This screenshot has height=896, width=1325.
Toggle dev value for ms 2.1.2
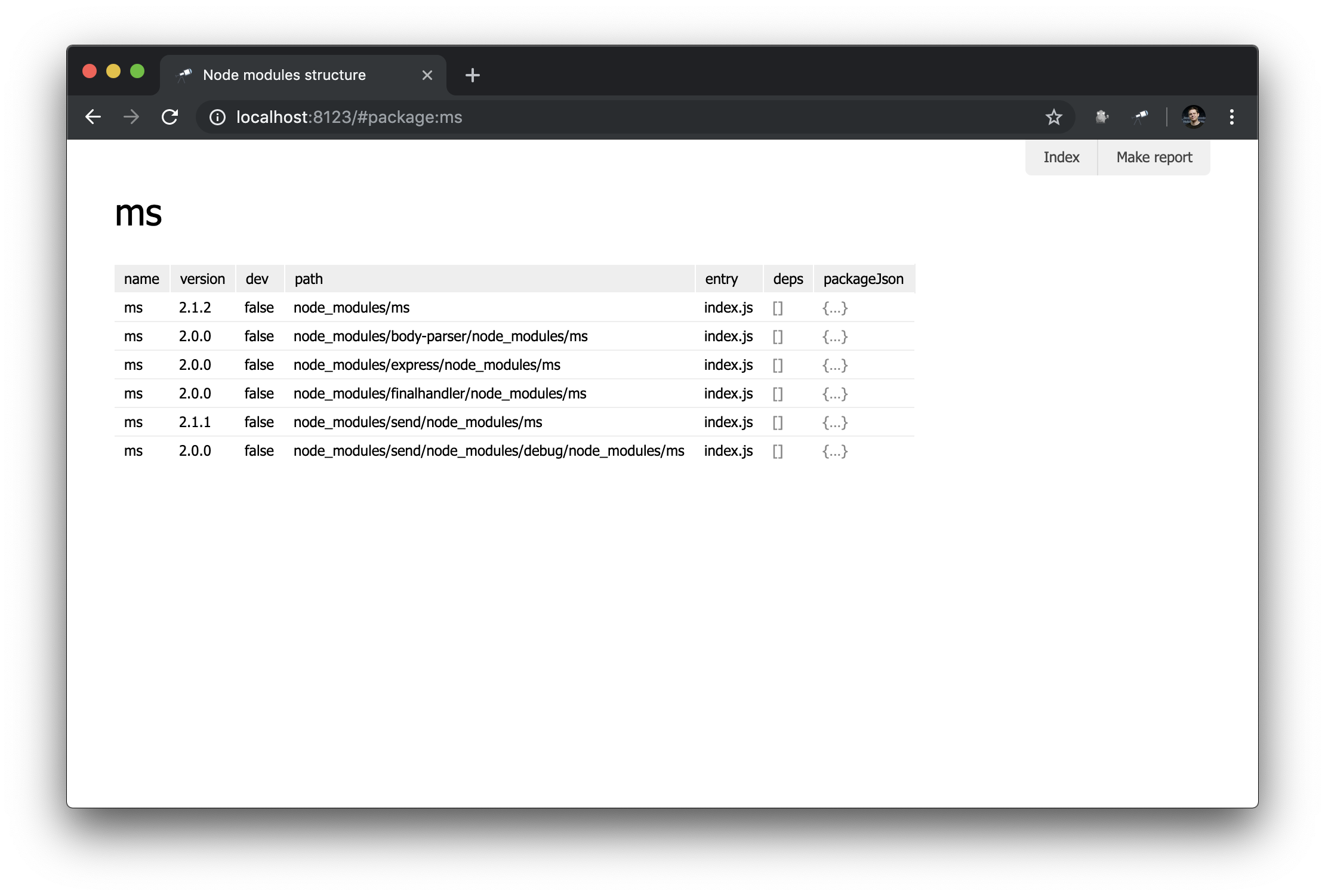(x=258, y=307)
